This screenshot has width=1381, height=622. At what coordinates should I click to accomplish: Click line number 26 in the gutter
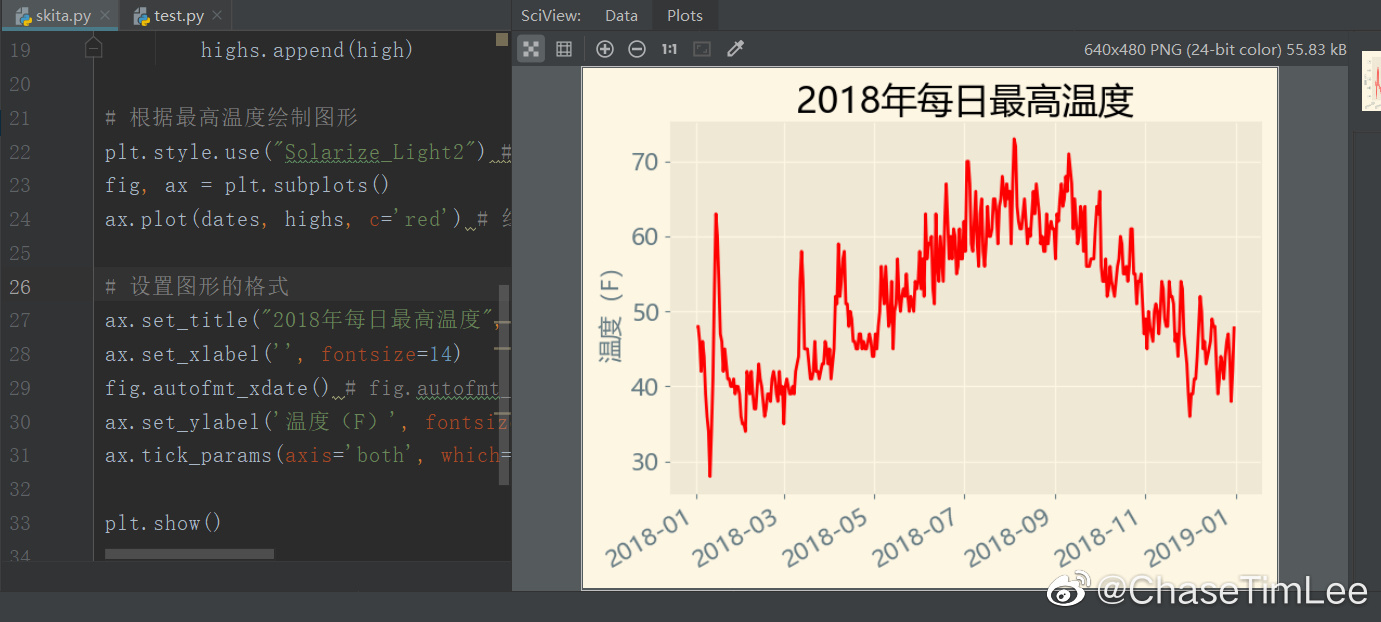[x=20, y=287]
